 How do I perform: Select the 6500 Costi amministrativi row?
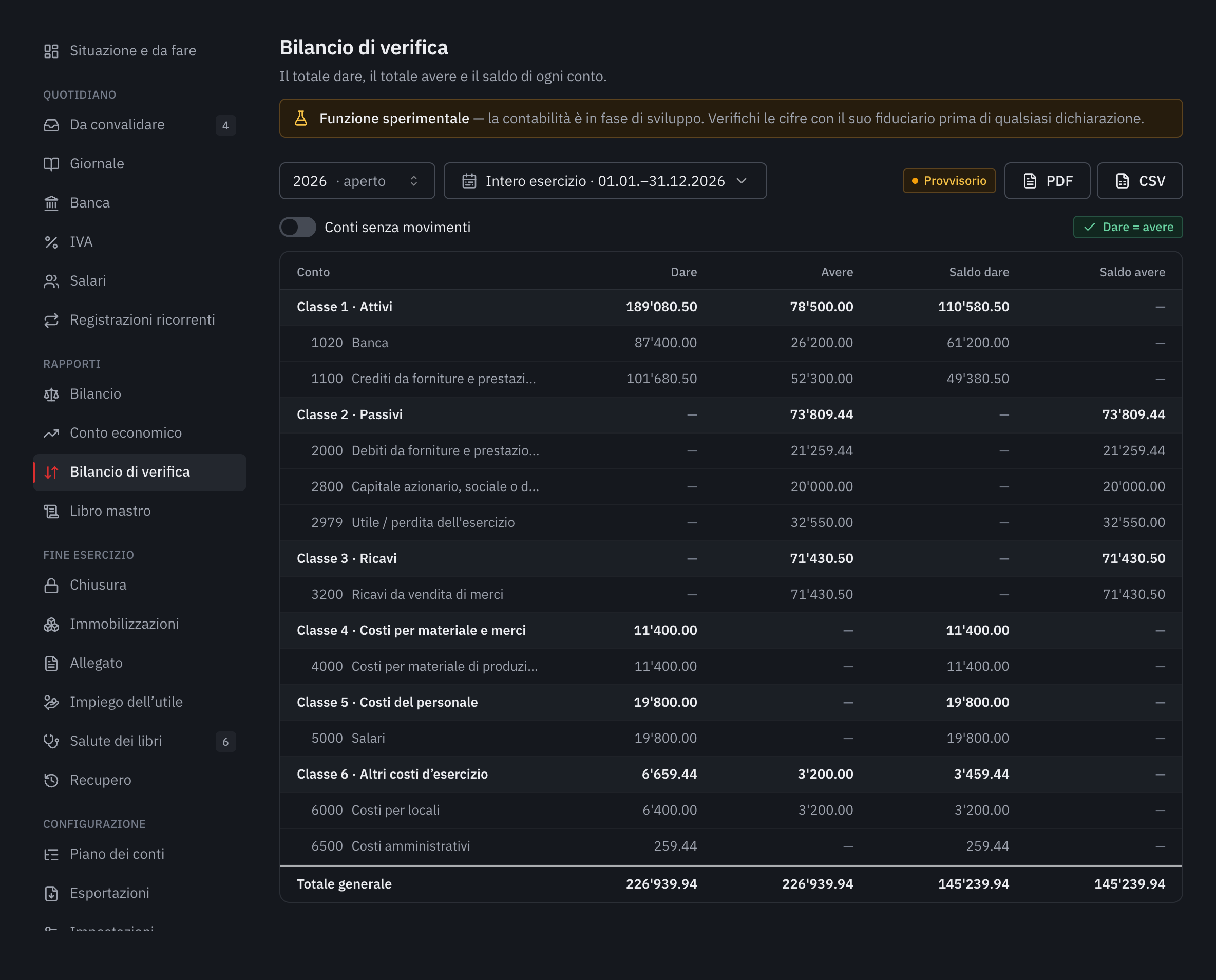731,846
